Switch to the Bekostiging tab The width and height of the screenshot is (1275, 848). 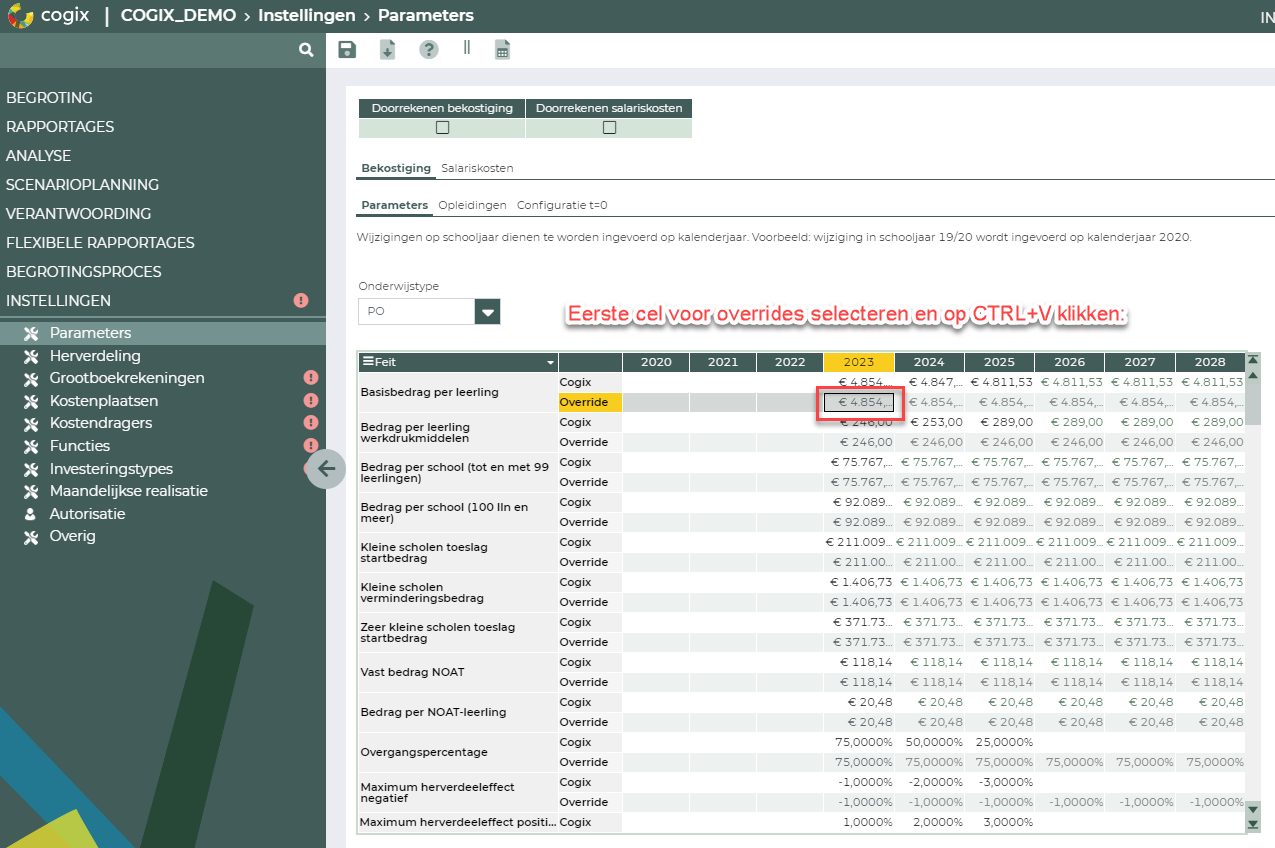(x=396, y=168)
